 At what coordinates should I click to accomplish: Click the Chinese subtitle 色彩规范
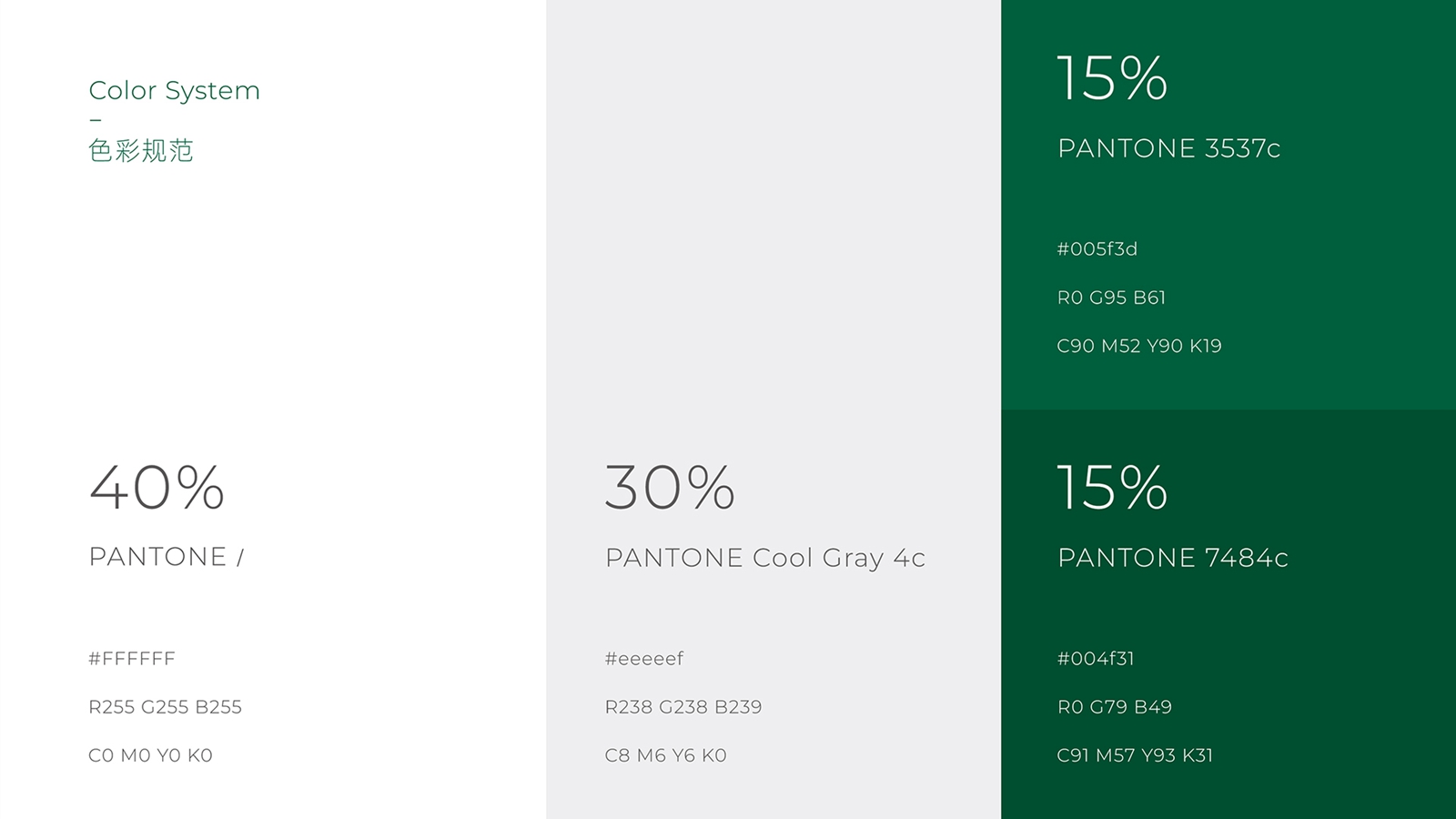point(141,150)
